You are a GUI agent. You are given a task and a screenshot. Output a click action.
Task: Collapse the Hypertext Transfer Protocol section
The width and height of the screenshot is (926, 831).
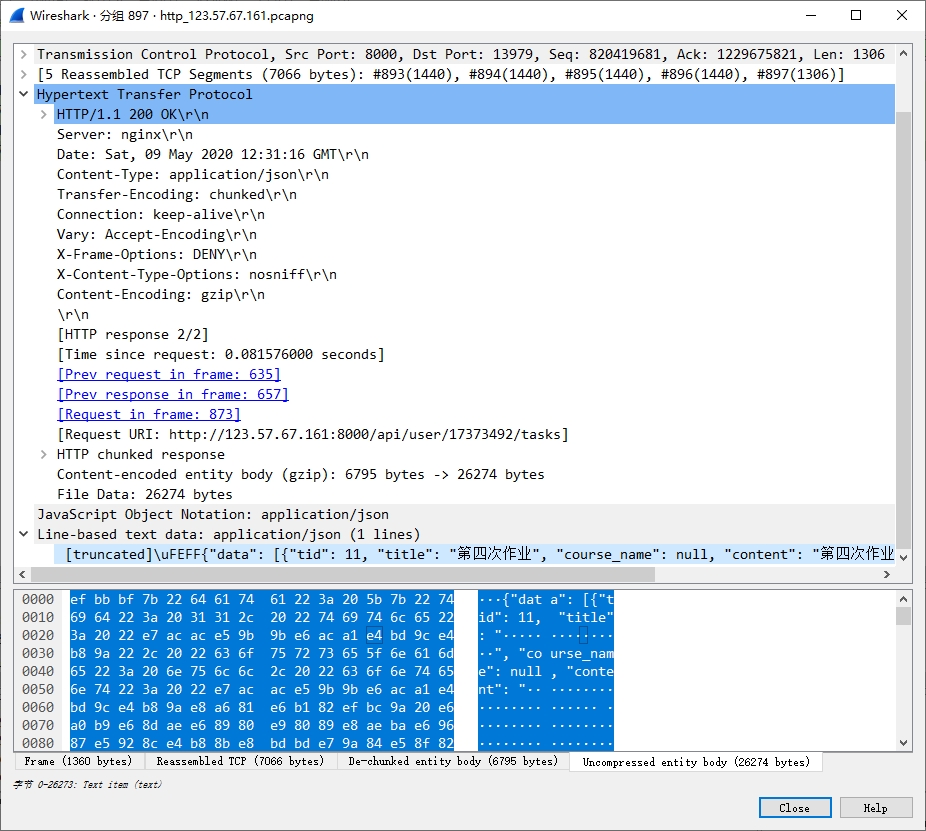(x=24, y=94)
